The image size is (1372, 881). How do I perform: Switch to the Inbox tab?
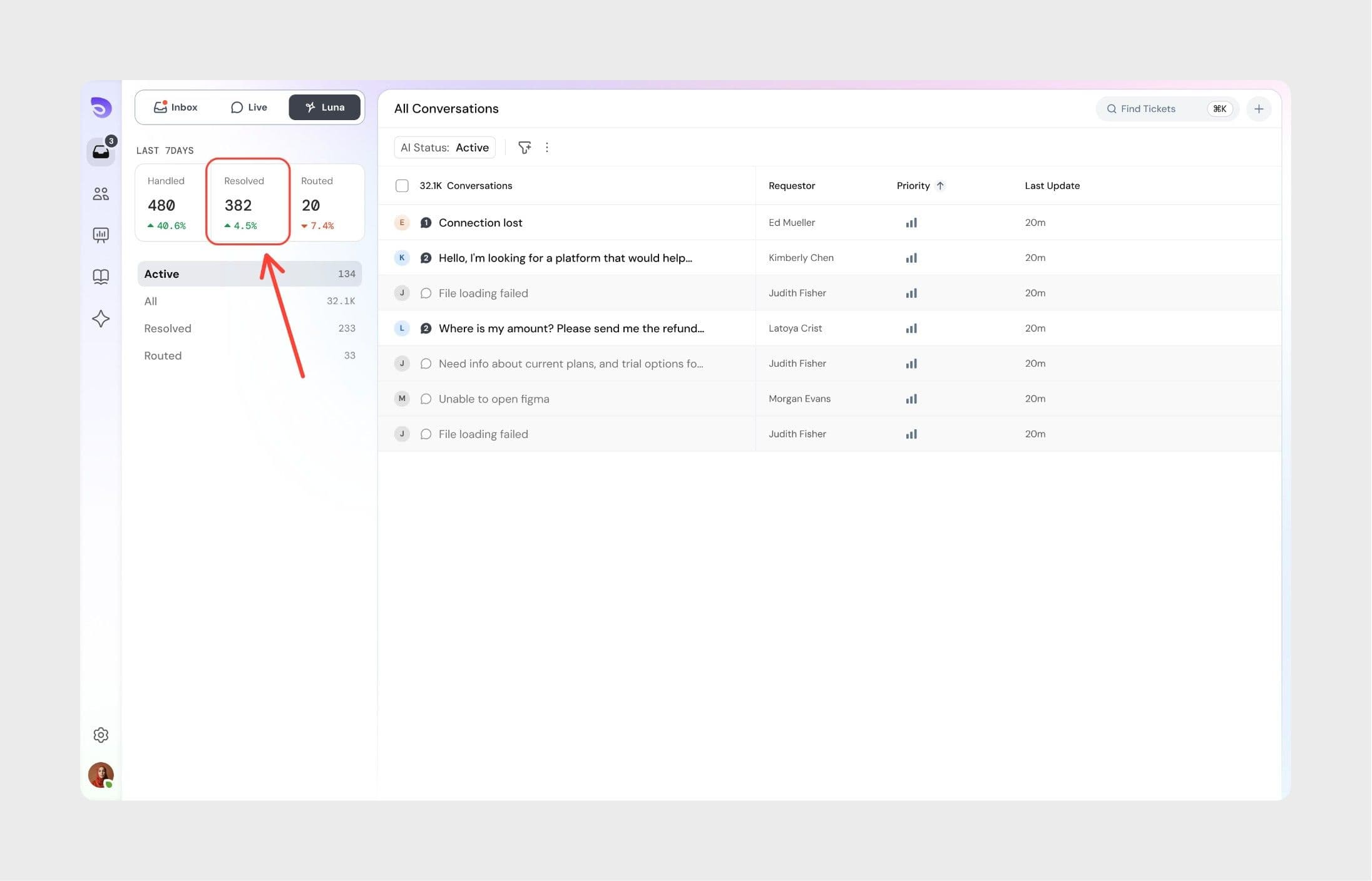point(176,108)
